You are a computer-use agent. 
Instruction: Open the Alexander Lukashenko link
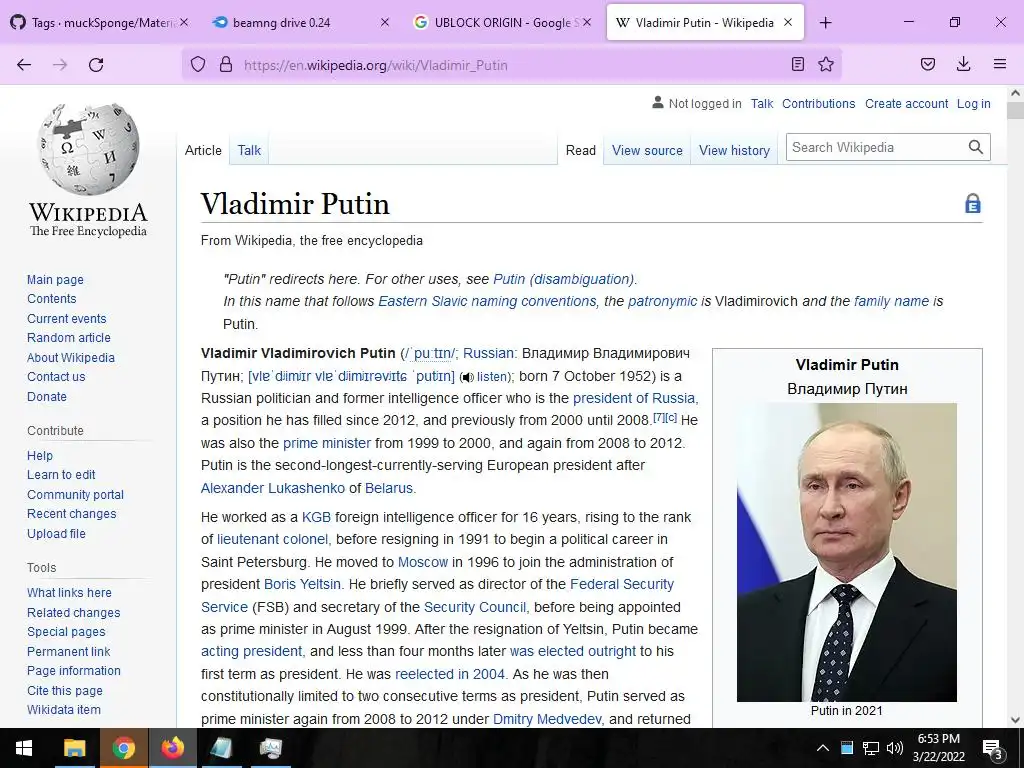pyautogui.click(x=273, y=488)
